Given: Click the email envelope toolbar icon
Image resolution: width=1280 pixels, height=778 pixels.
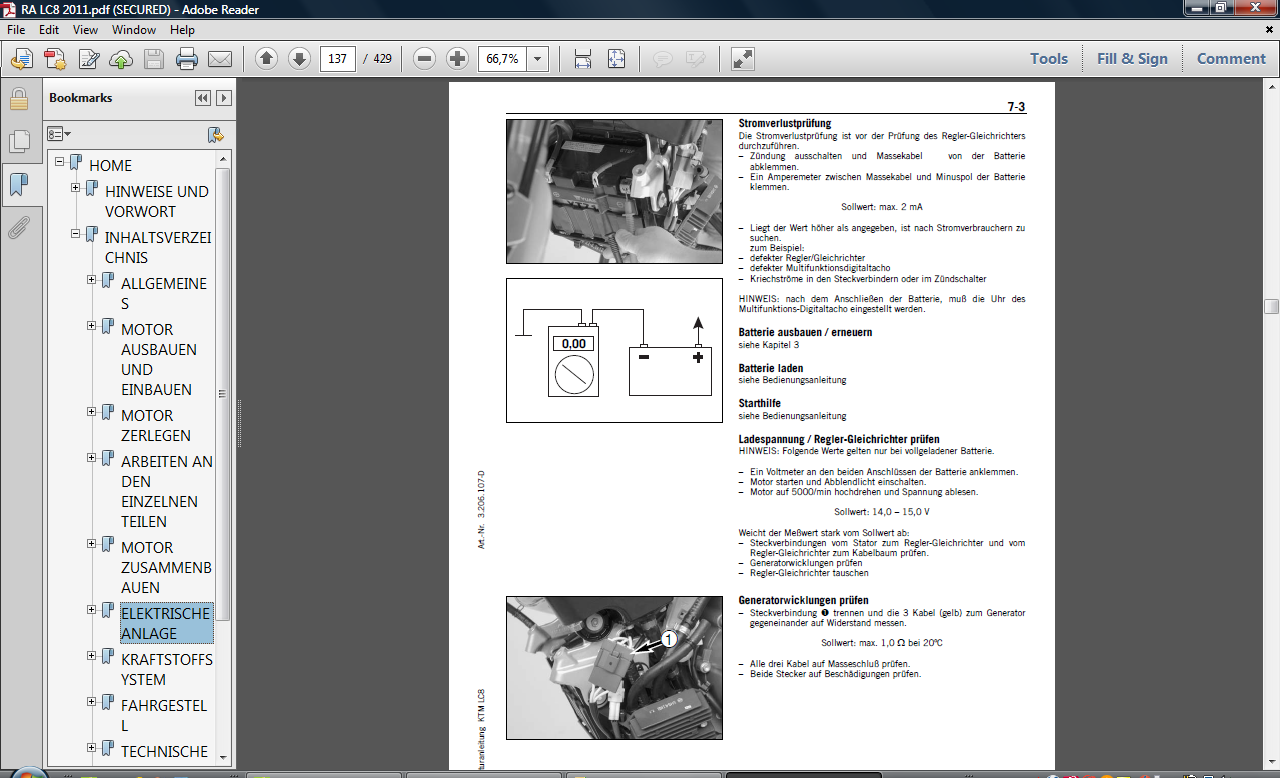Looking at the screenshot, I should pos(219,59).
